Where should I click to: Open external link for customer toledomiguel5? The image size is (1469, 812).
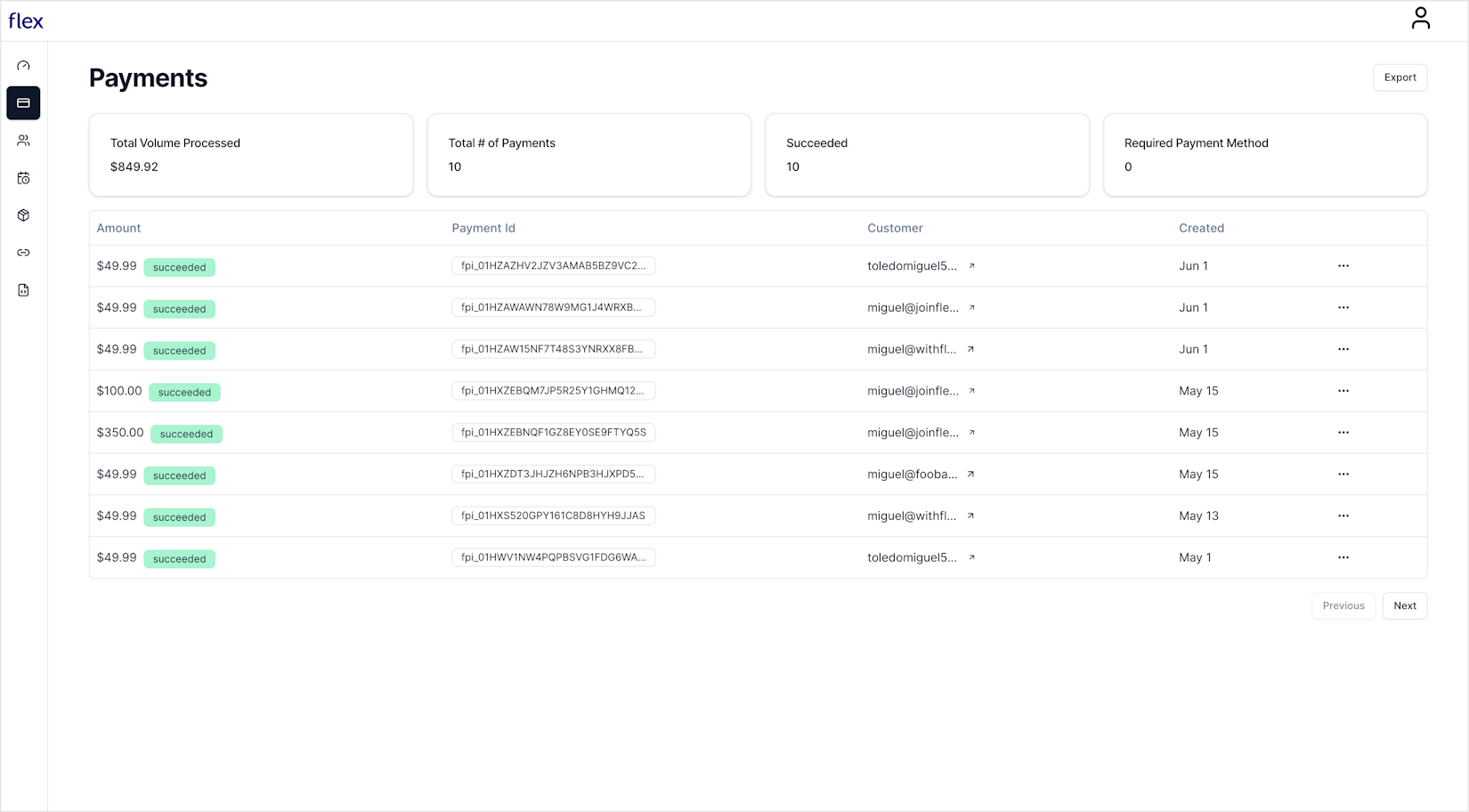(971, 265)
